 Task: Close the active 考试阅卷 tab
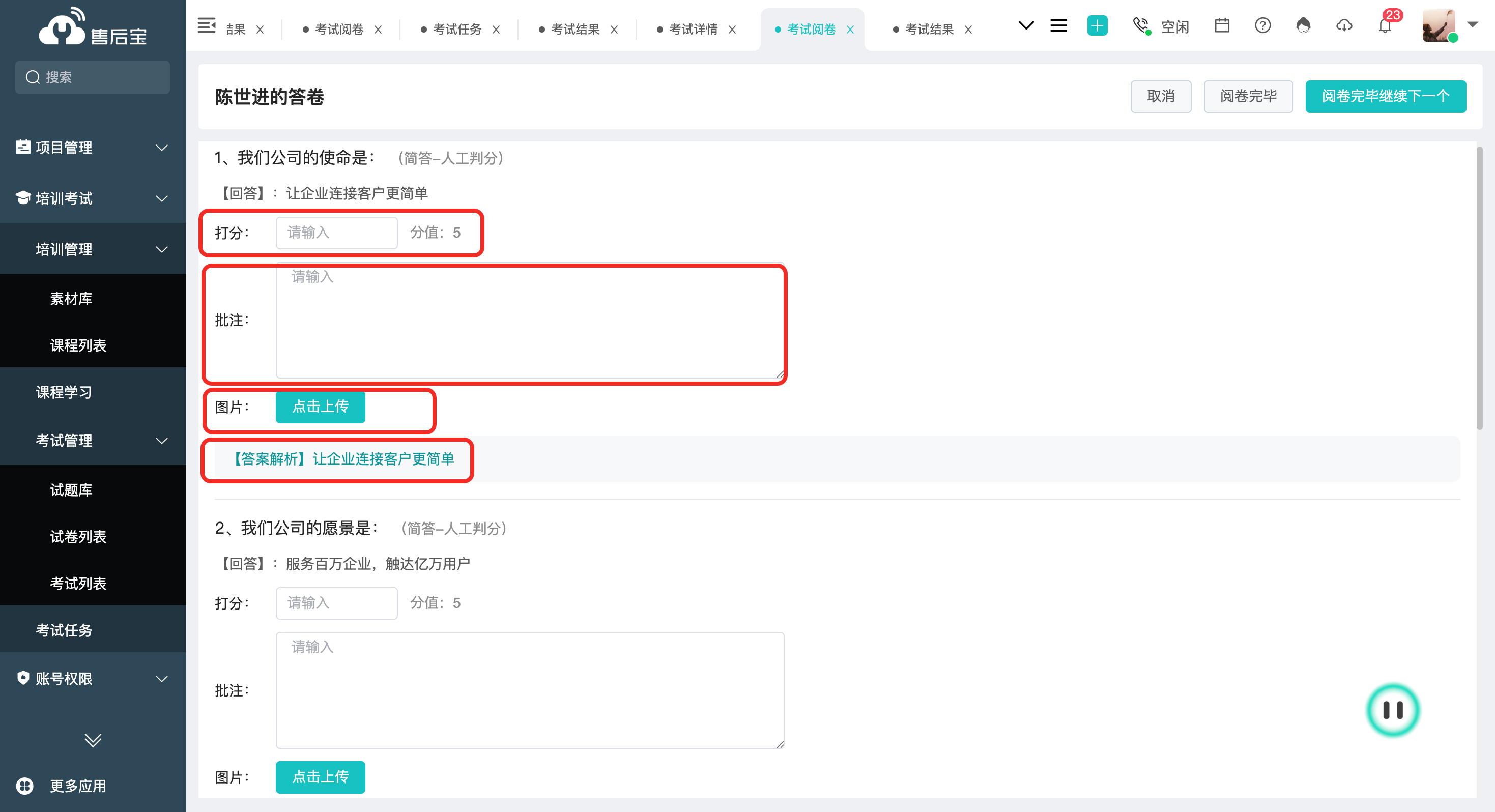point(850,30)
